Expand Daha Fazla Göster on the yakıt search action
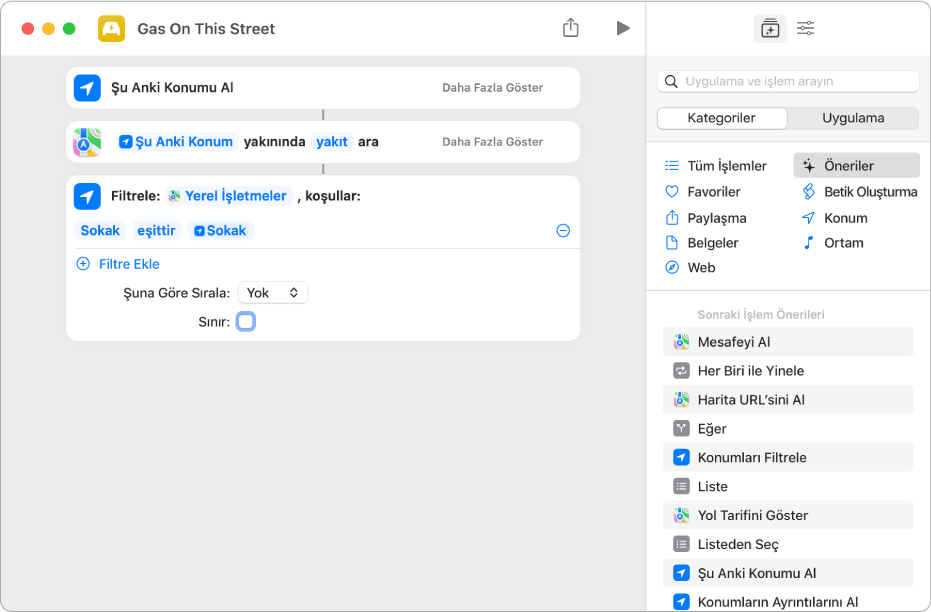The image size is (931, 612). (x=492, y=142)
